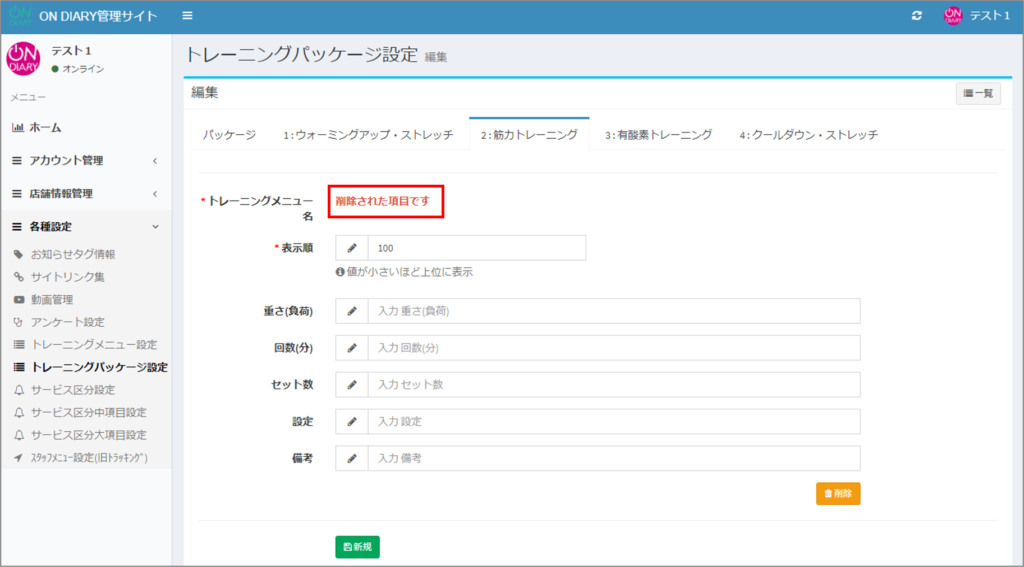Open the テスト1 user profile menu
The width and height of the screenshot is (1024, 567).
[x=976, y=16]
